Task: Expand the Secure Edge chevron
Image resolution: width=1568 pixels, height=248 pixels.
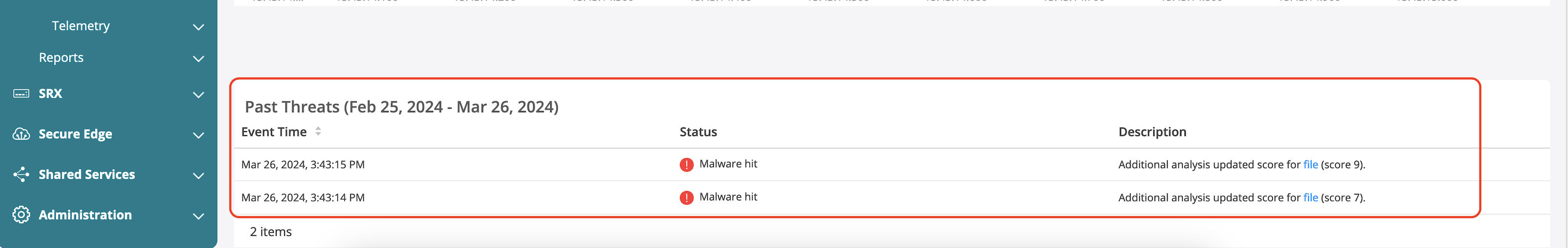Action: pos(198,135)
